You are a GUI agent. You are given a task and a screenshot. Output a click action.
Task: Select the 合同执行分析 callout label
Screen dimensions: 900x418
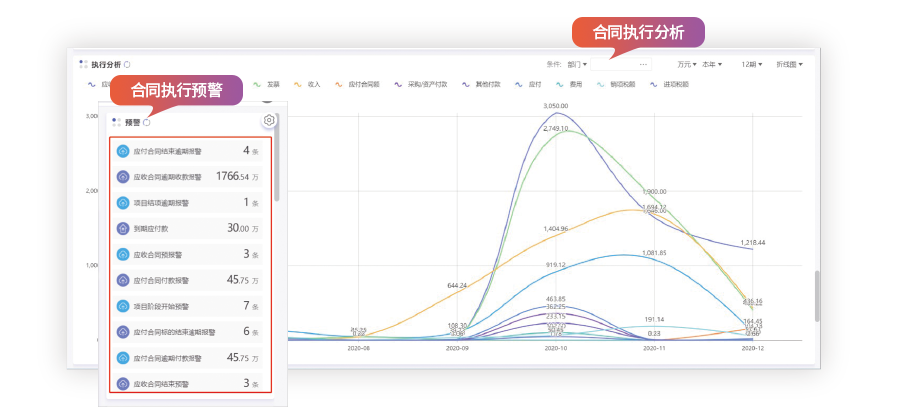(x=638, y=32)
